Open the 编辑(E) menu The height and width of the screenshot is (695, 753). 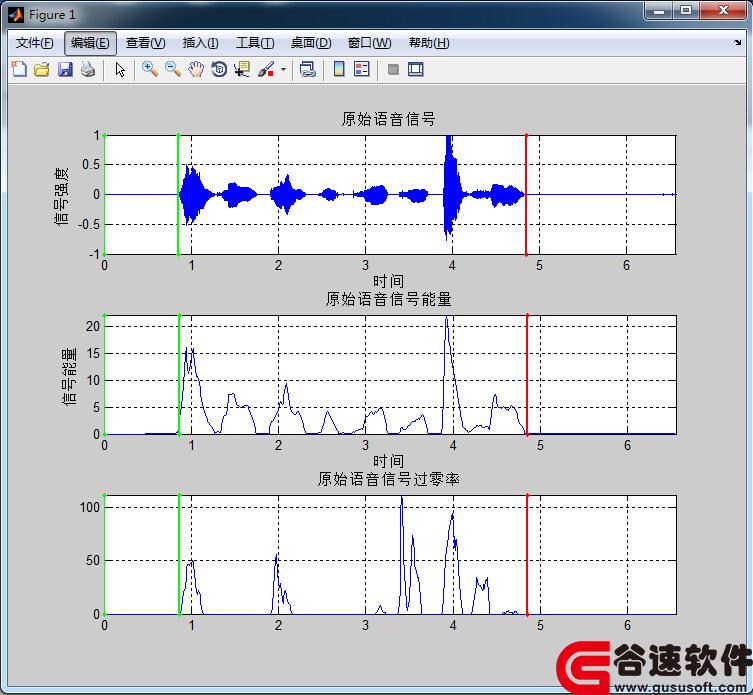click(x=90, y=43)
